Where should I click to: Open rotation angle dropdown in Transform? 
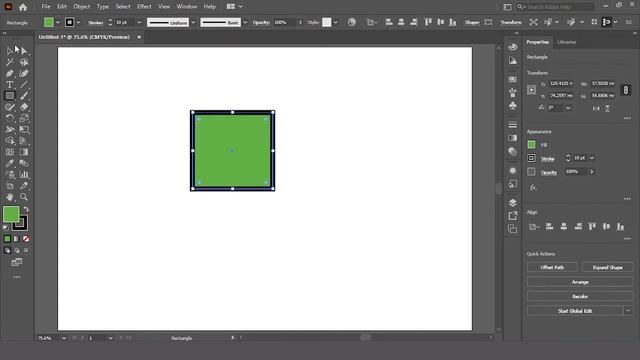click(x=568, y=108)
